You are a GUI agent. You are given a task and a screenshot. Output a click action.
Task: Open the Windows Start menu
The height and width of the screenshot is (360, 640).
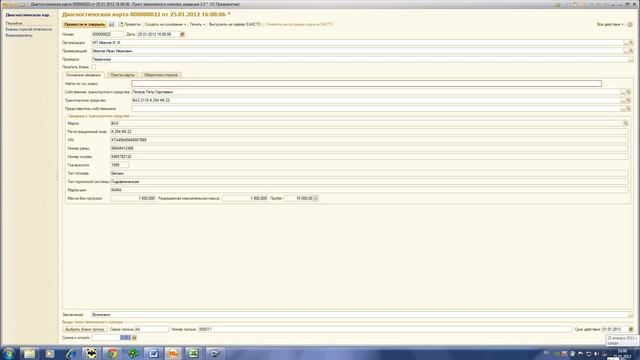click(x=9, y=353)
